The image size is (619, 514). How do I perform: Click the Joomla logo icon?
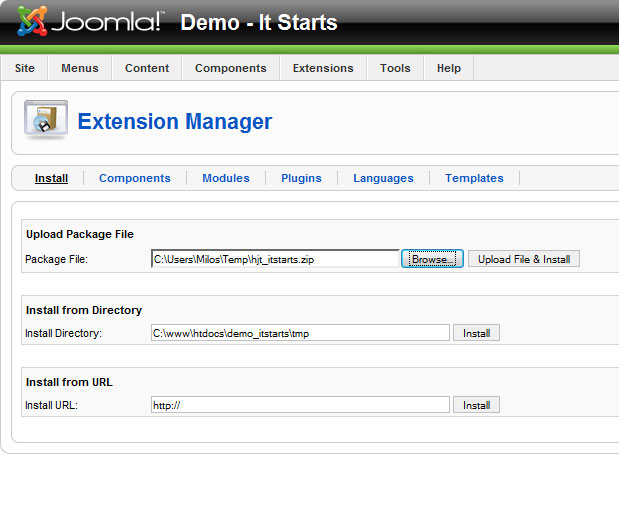point(32,21)
